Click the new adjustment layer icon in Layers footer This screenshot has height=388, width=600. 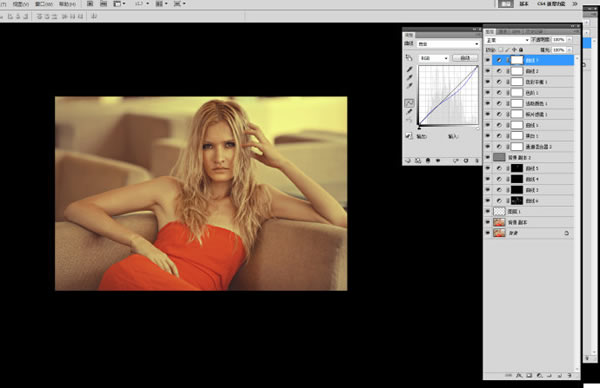coord(539,376)
